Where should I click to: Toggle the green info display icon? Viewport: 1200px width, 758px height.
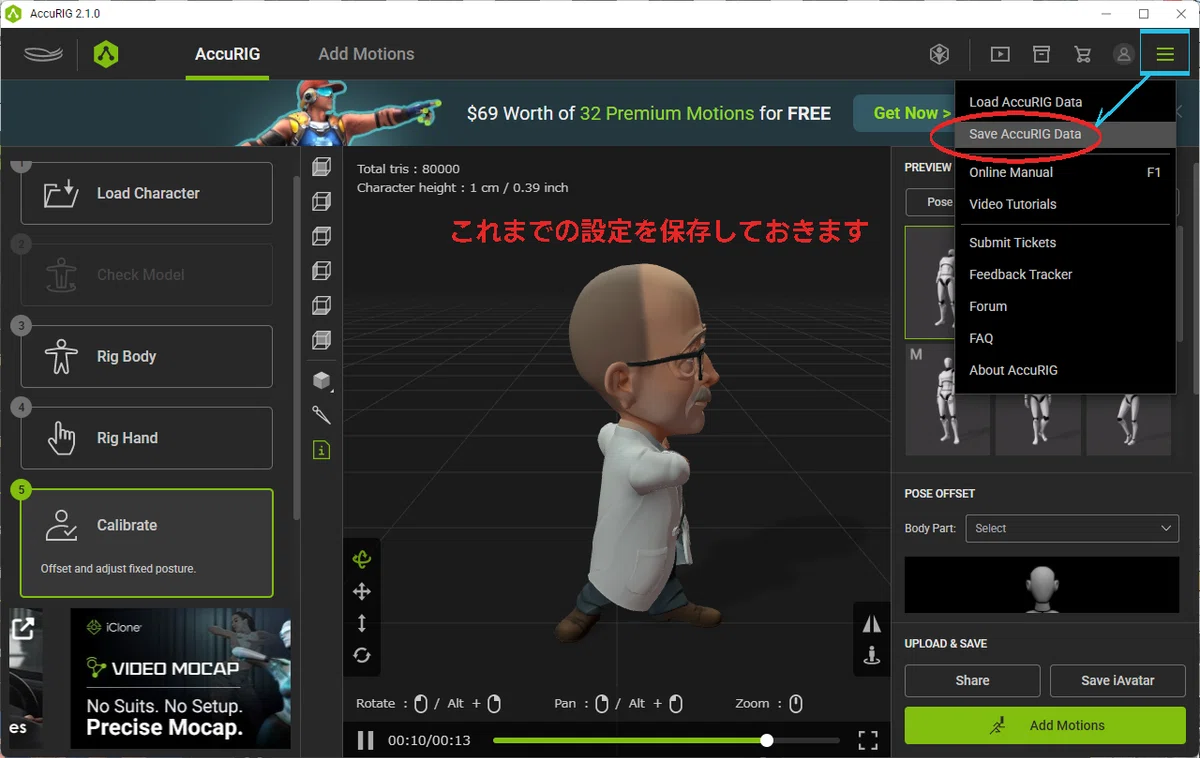pyautogui.click(x=321, y=450)
